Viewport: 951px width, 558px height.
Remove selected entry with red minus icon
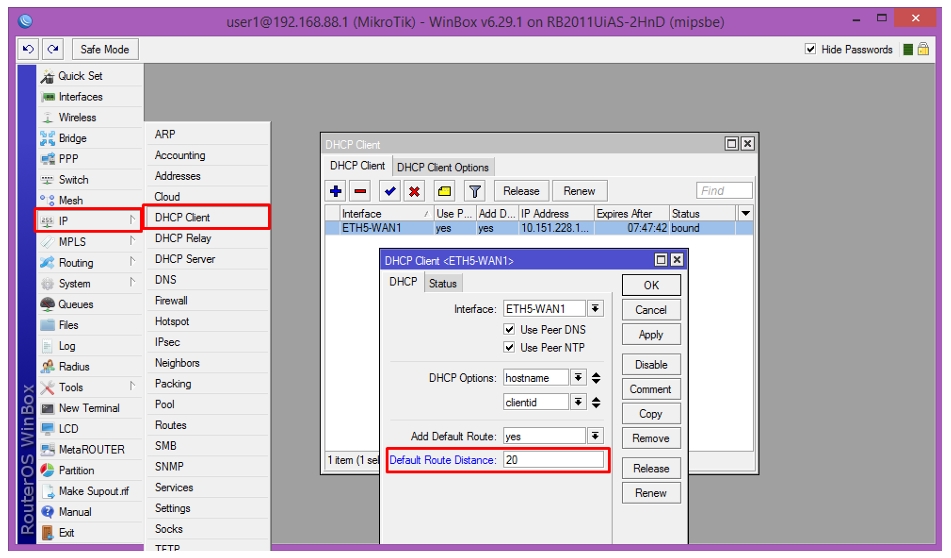coord(360,191)
